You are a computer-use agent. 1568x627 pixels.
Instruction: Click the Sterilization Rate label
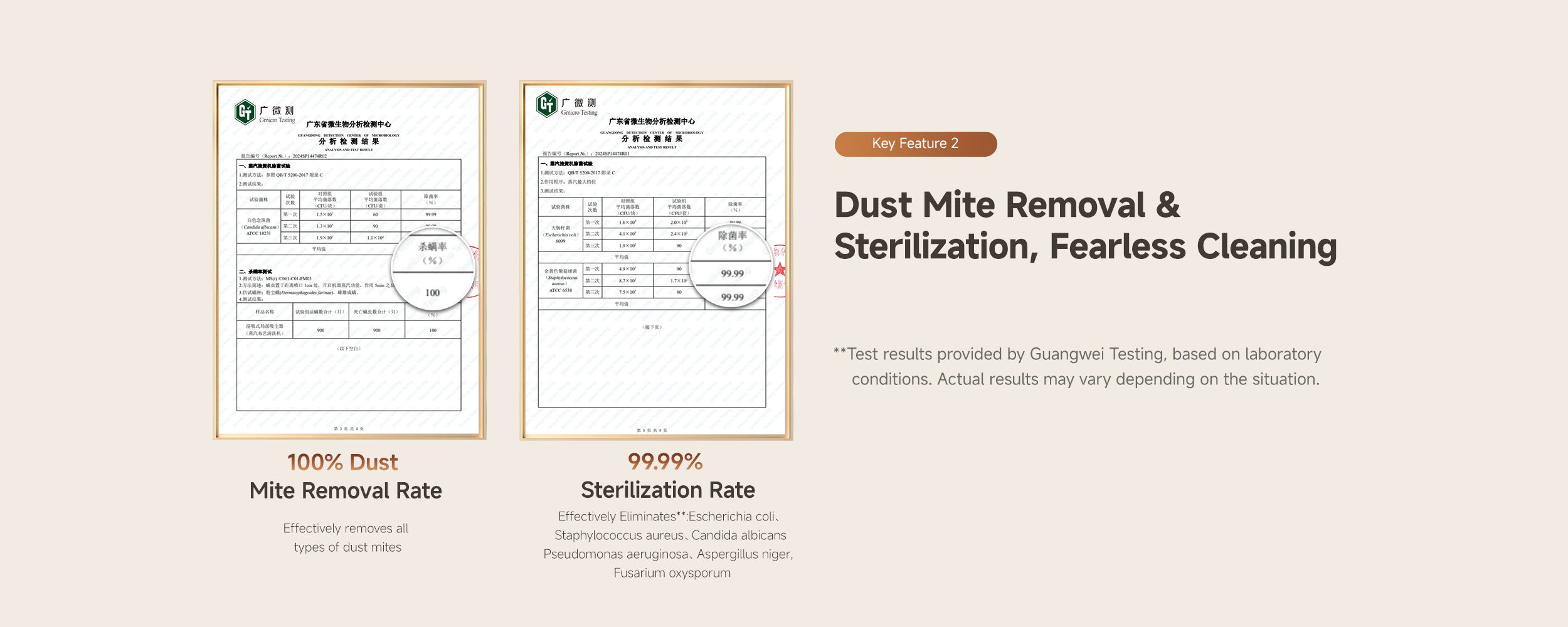coord(667,490)
